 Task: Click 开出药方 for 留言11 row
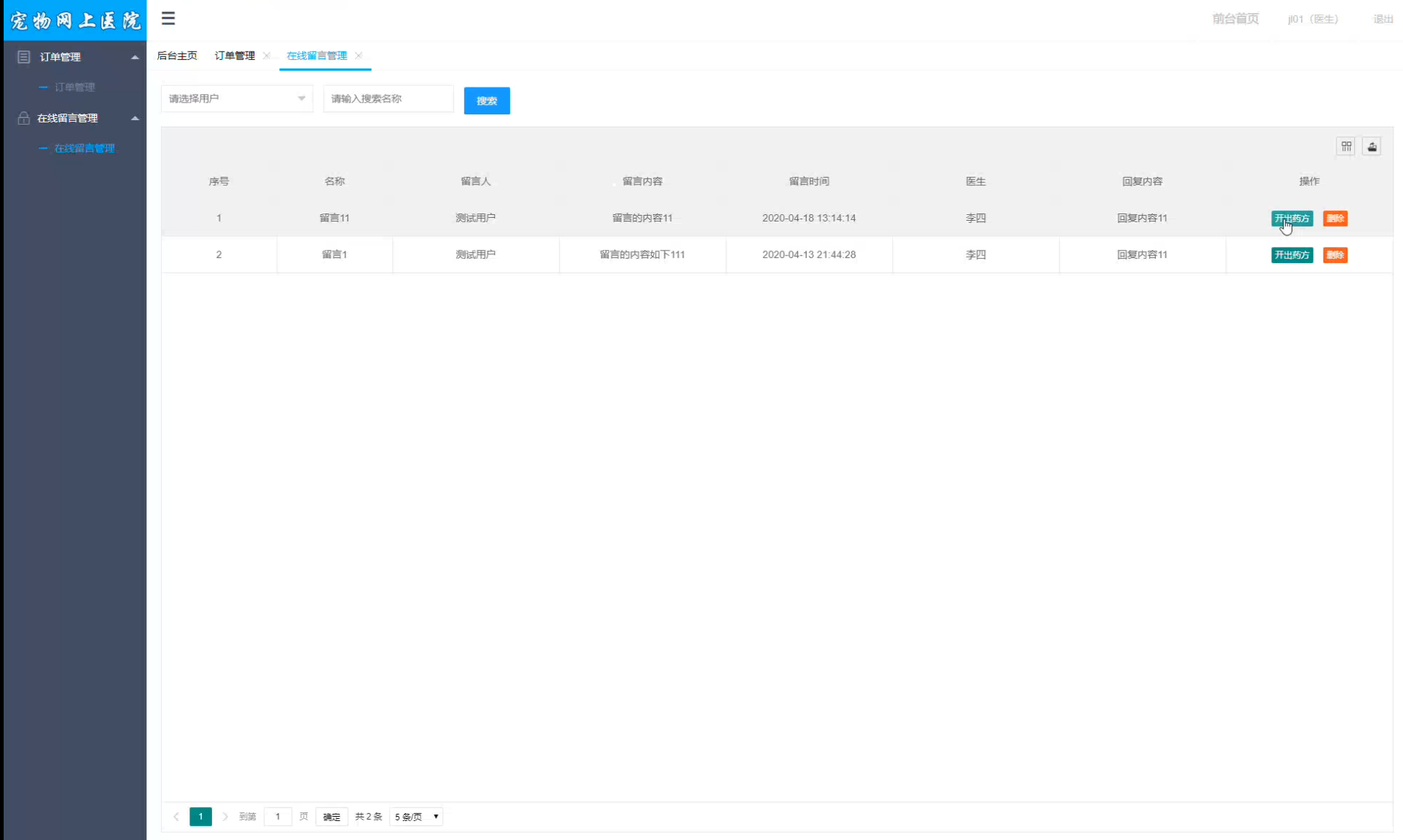pos(1291,219)
